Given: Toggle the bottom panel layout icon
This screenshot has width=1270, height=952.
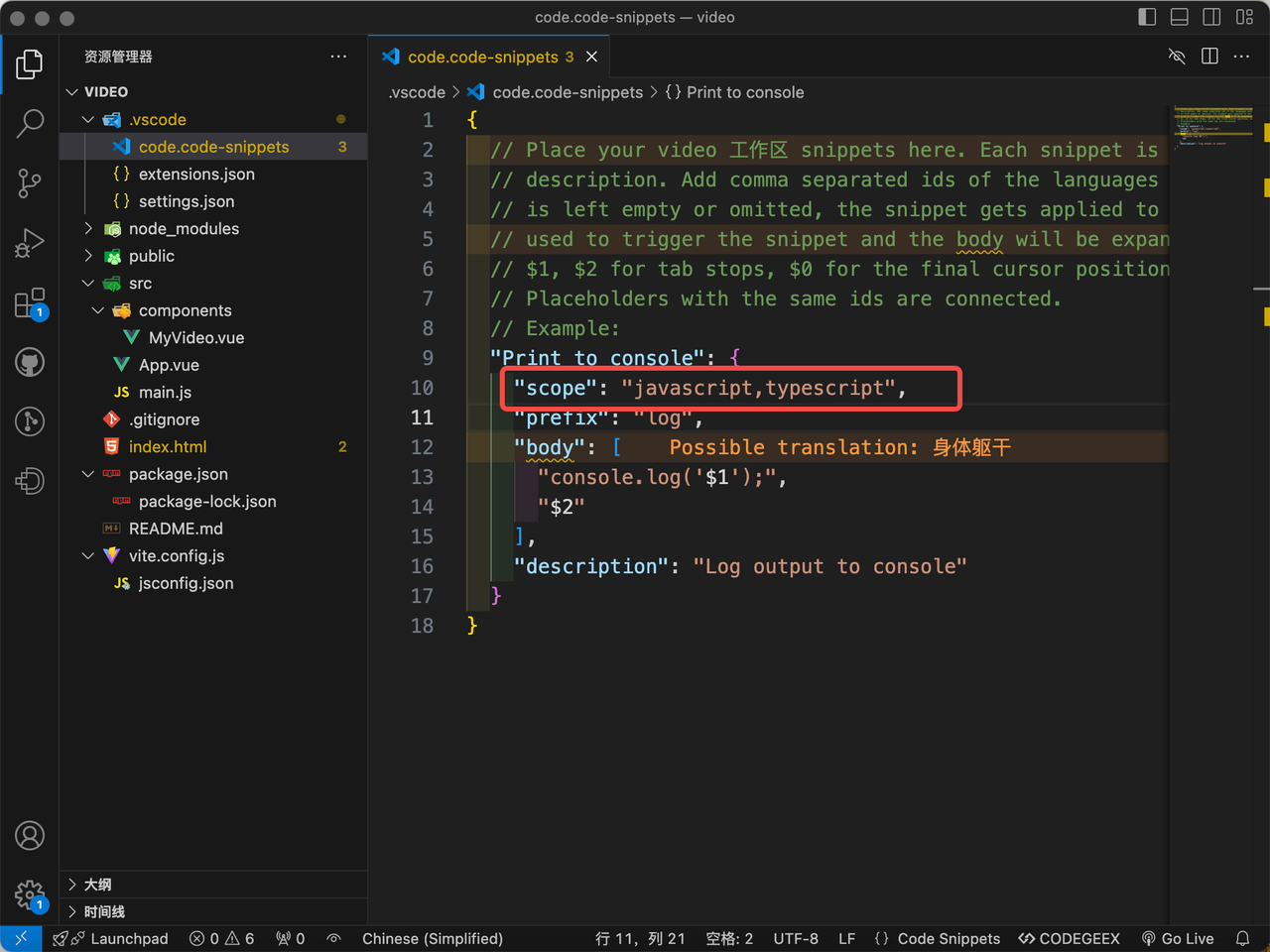Looking at the screenshot, I should 1180,17.
